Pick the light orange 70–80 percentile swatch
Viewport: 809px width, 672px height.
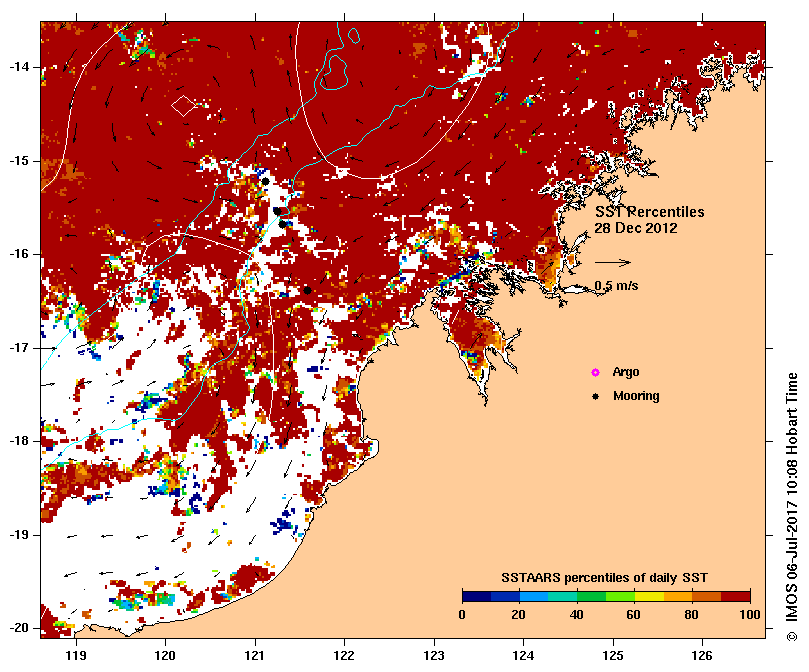(678, 596)
